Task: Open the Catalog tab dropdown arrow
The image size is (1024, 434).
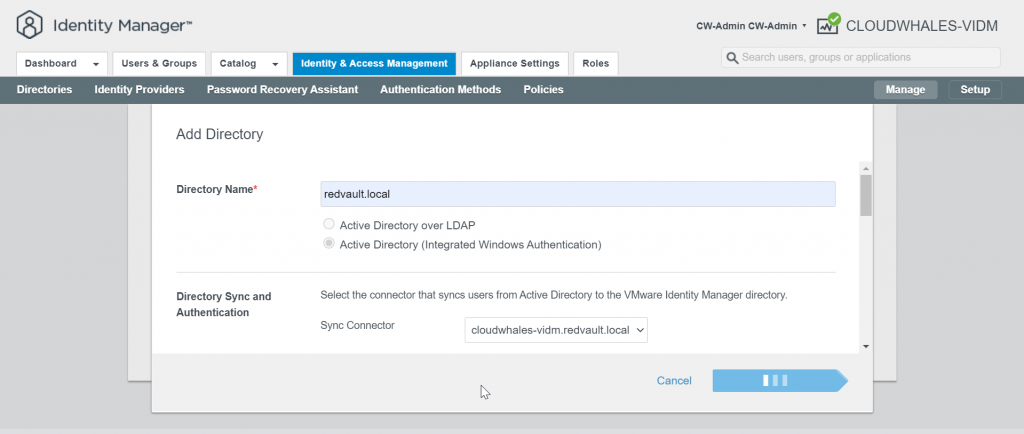Action: [x=275, y=64]
